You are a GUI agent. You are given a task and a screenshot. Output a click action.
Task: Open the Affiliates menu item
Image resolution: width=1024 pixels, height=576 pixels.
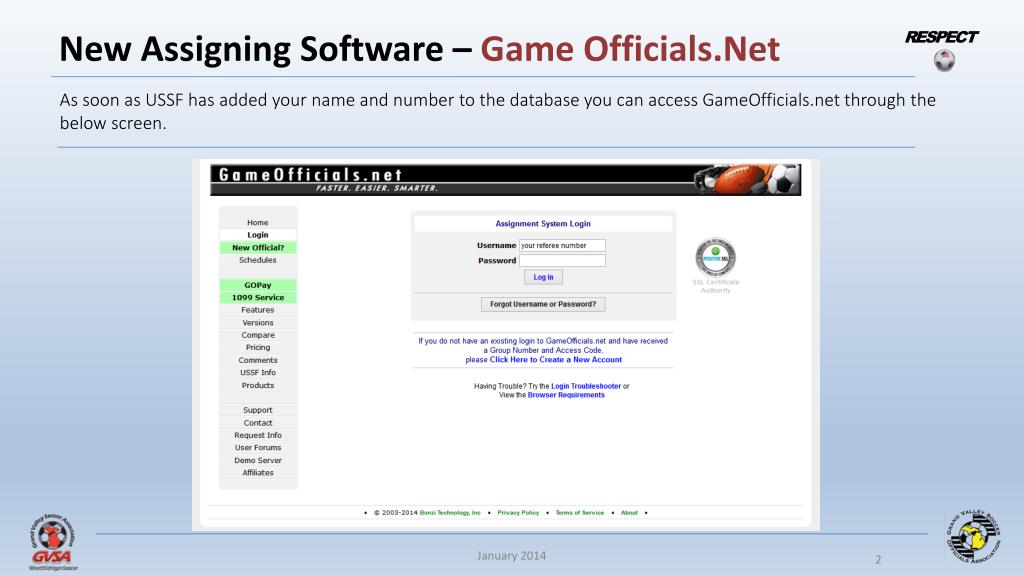[258, 473]
